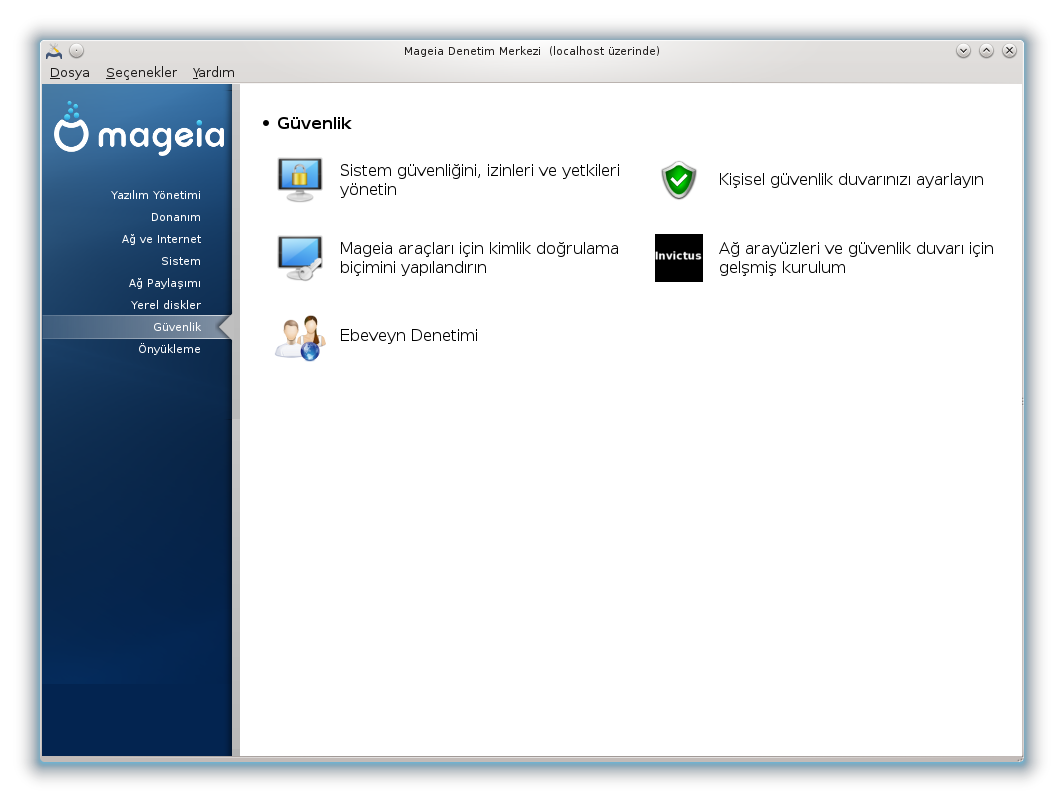Open the 'Ebeveyn Denetimi' text link
The image size is (1064, 802).
coord(408,336)
